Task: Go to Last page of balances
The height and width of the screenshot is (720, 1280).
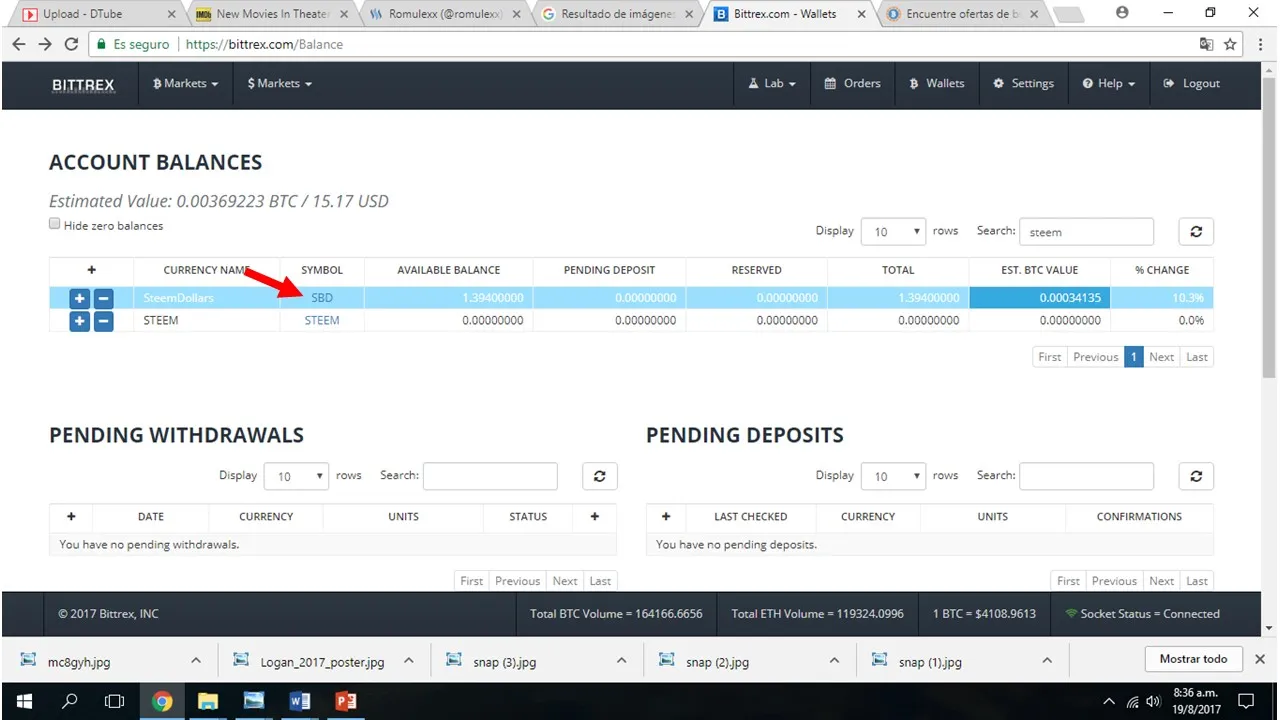Action: tap(1197, 357)
